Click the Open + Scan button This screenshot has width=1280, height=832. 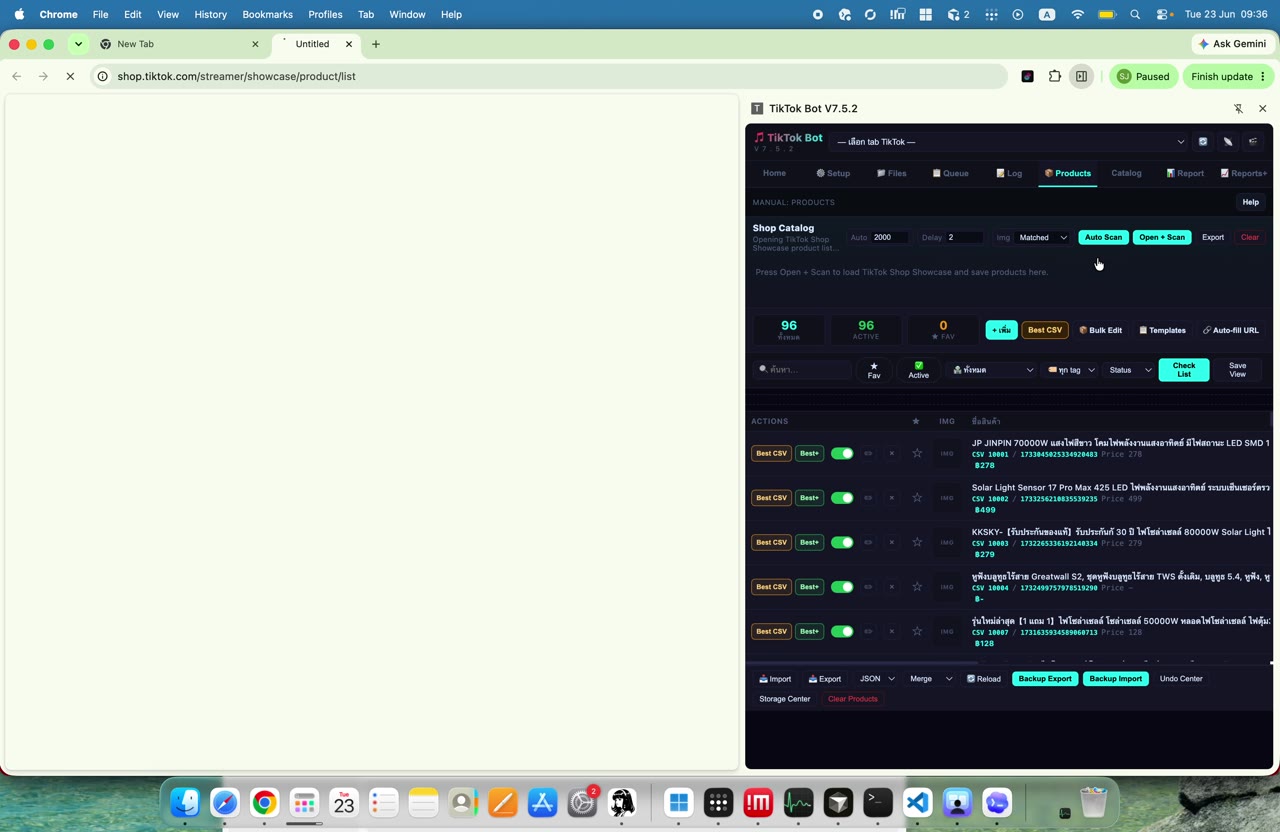1162,237
